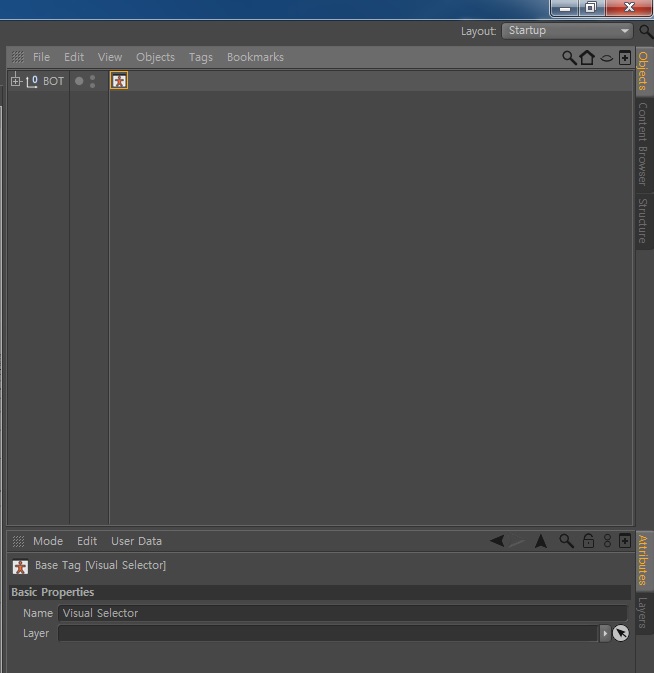Click the Attribute Manager mode circles icon

pos(607,541)
